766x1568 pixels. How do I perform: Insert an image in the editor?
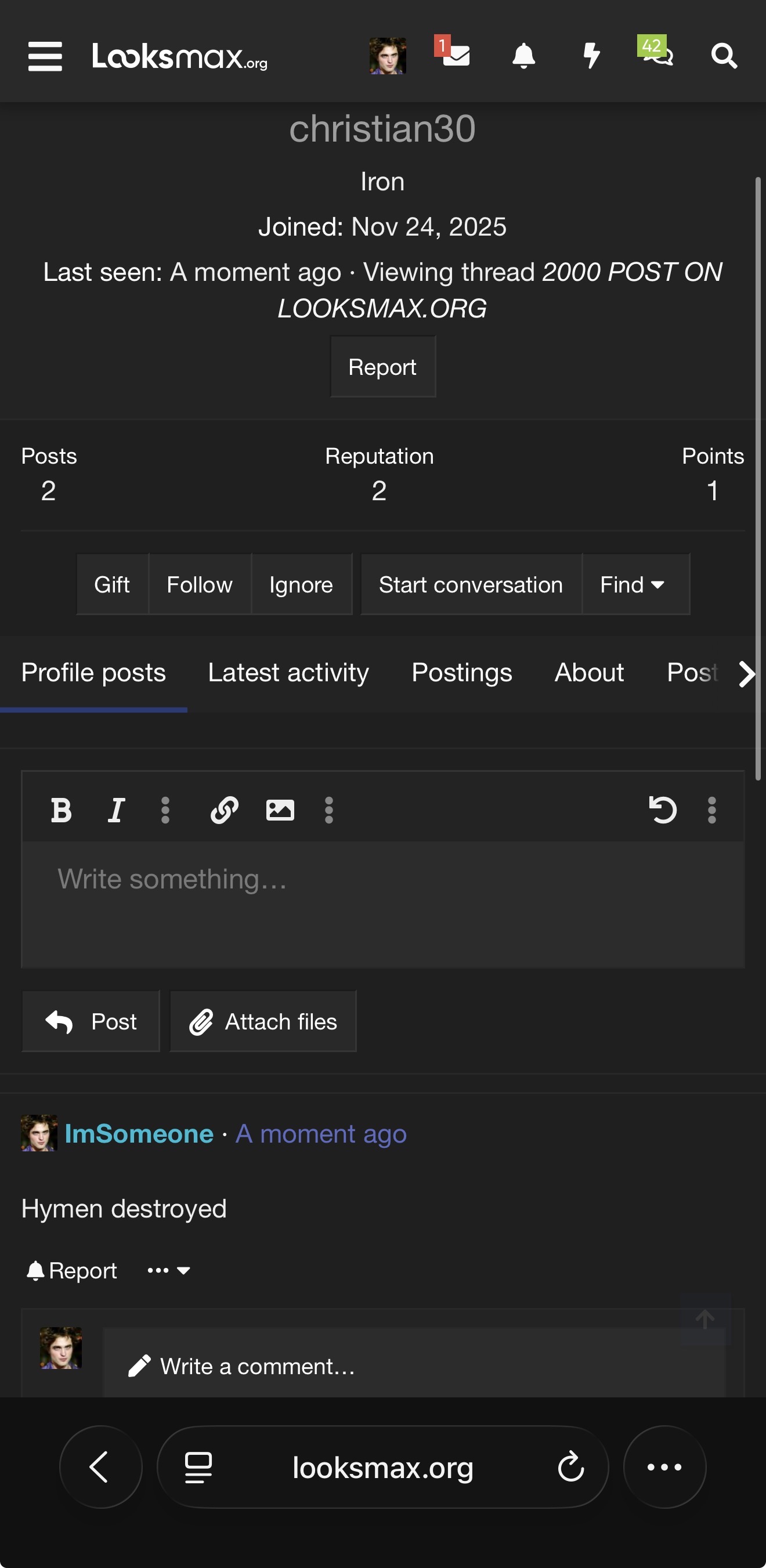(x=280, y=810)
